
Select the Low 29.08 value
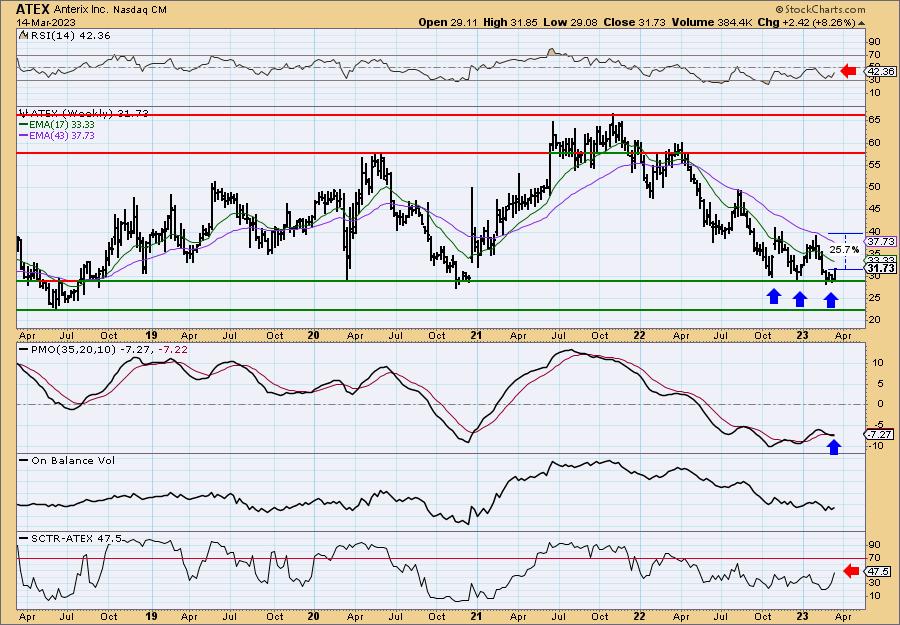[x=572, y=22]
